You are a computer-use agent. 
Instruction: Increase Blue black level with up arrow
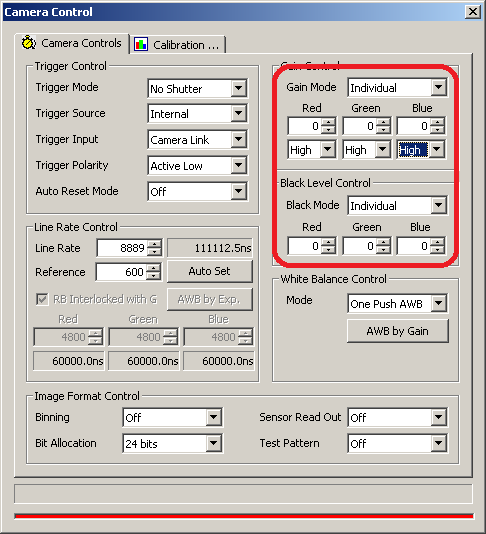(x=437, y=242)
